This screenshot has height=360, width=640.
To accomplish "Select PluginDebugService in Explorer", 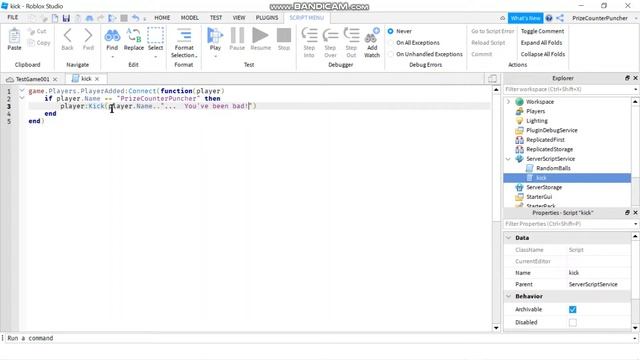I will tap(551, 130).
